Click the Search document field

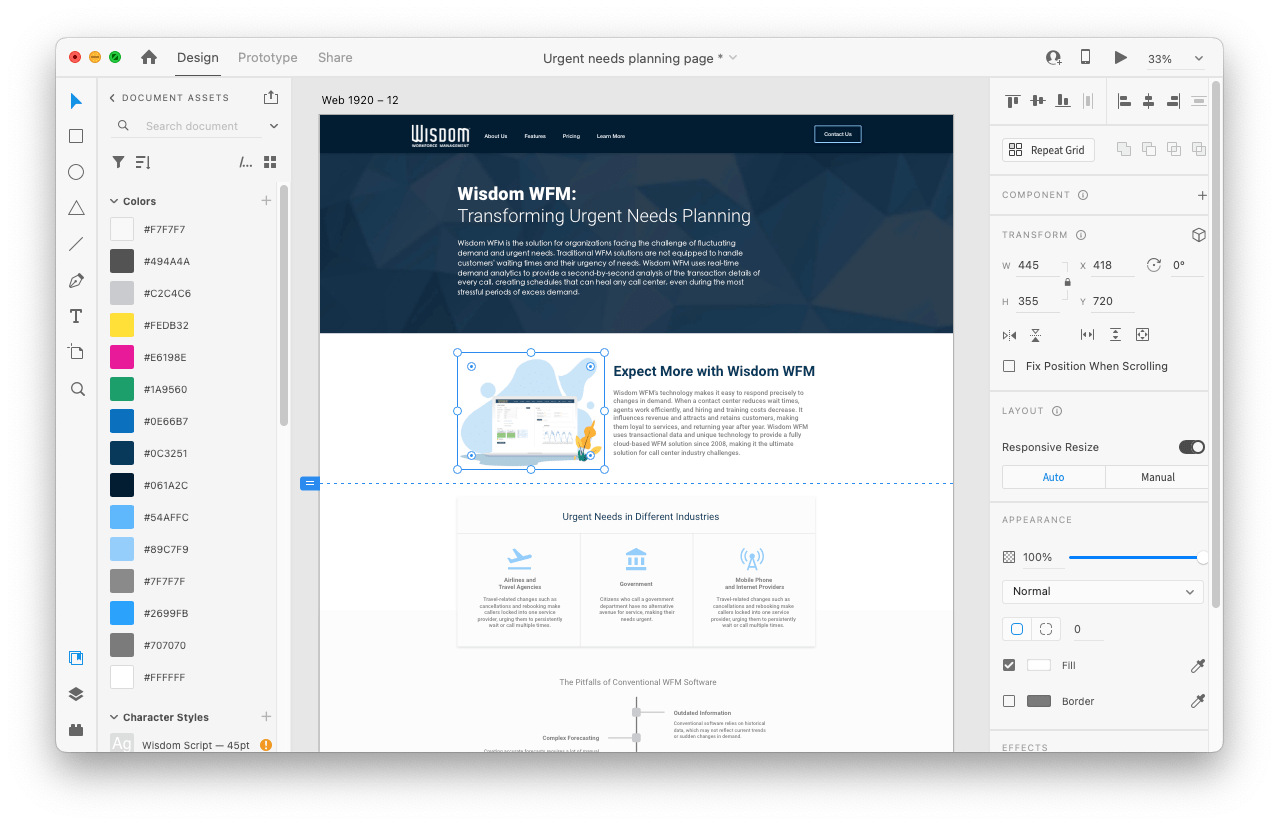coord(192,126)
